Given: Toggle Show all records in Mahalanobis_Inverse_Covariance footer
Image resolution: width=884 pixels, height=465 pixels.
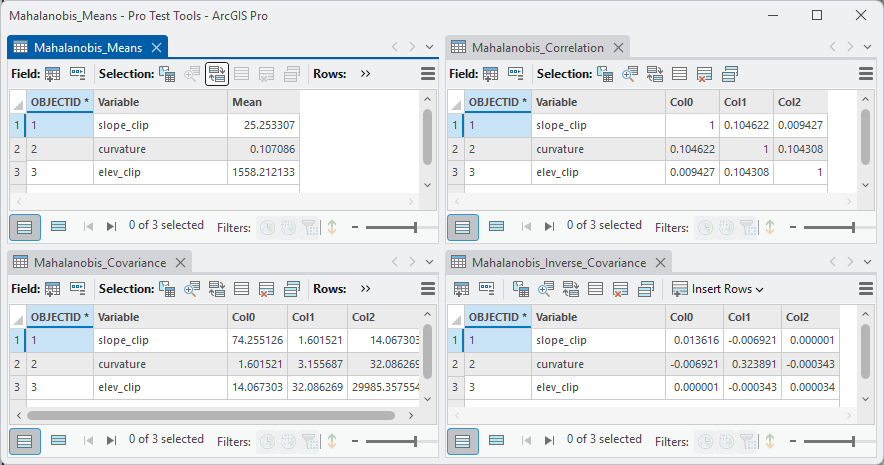Looking at the screenshot, I should tap(463, 441).
